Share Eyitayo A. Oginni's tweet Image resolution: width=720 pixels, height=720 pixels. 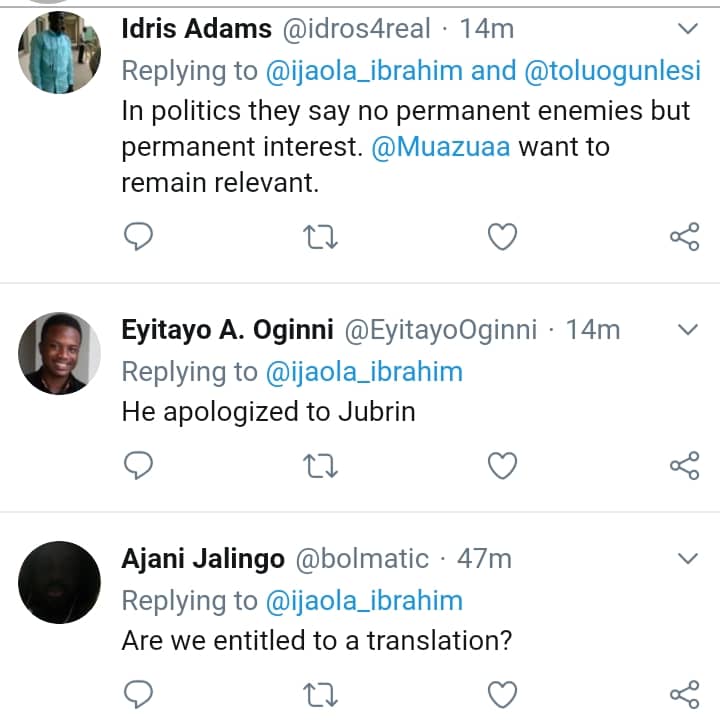coord(684,465)
